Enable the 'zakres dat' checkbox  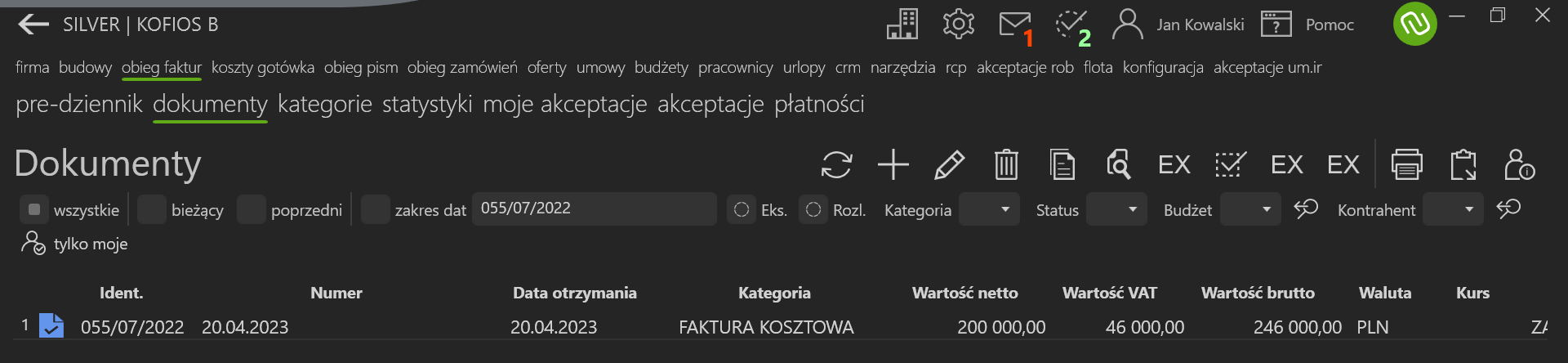coord(376,209)
